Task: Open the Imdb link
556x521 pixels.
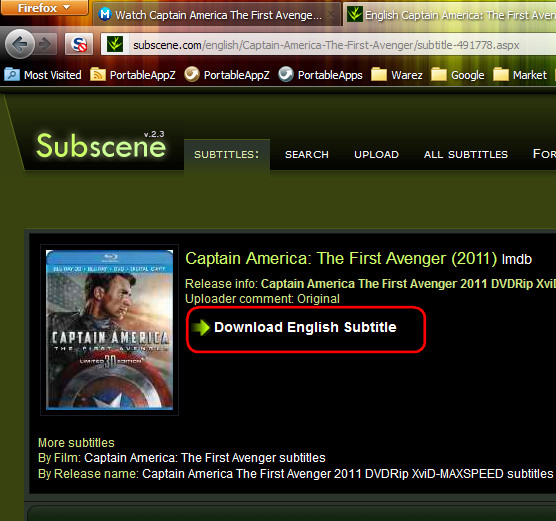Action: click(517, 259)
